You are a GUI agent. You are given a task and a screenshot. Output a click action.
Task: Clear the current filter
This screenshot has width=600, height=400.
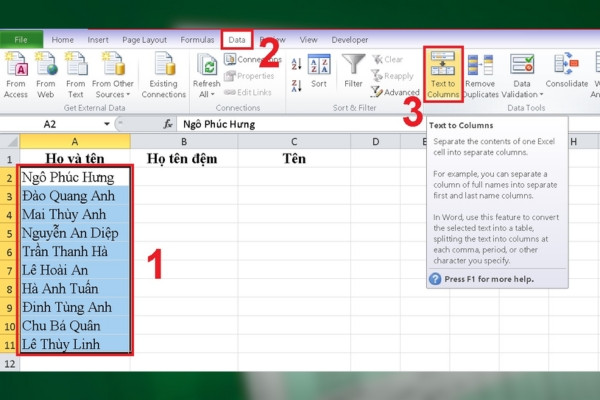pos(387,59)
